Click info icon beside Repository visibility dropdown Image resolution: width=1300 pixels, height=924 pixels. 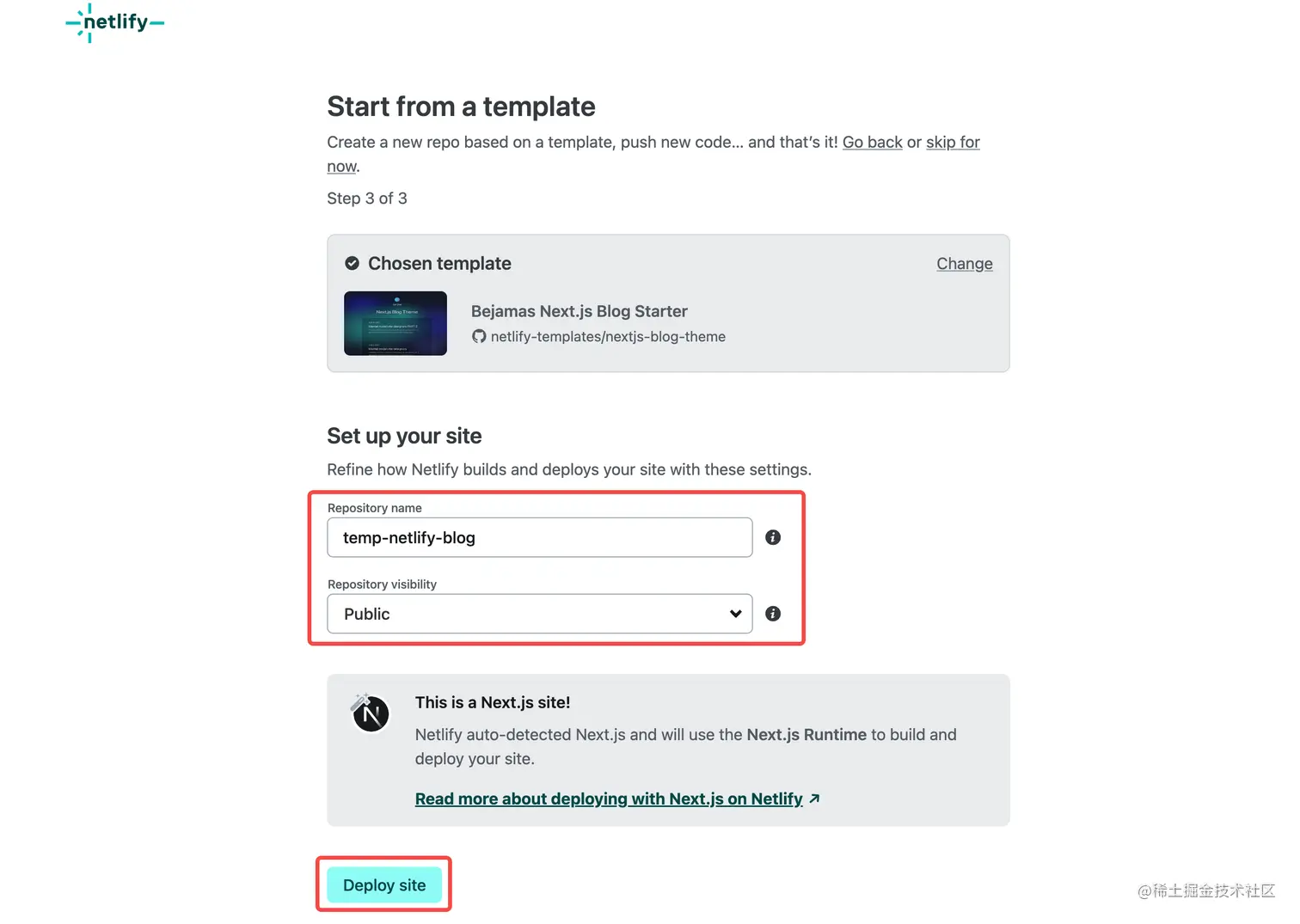[773, 614]
